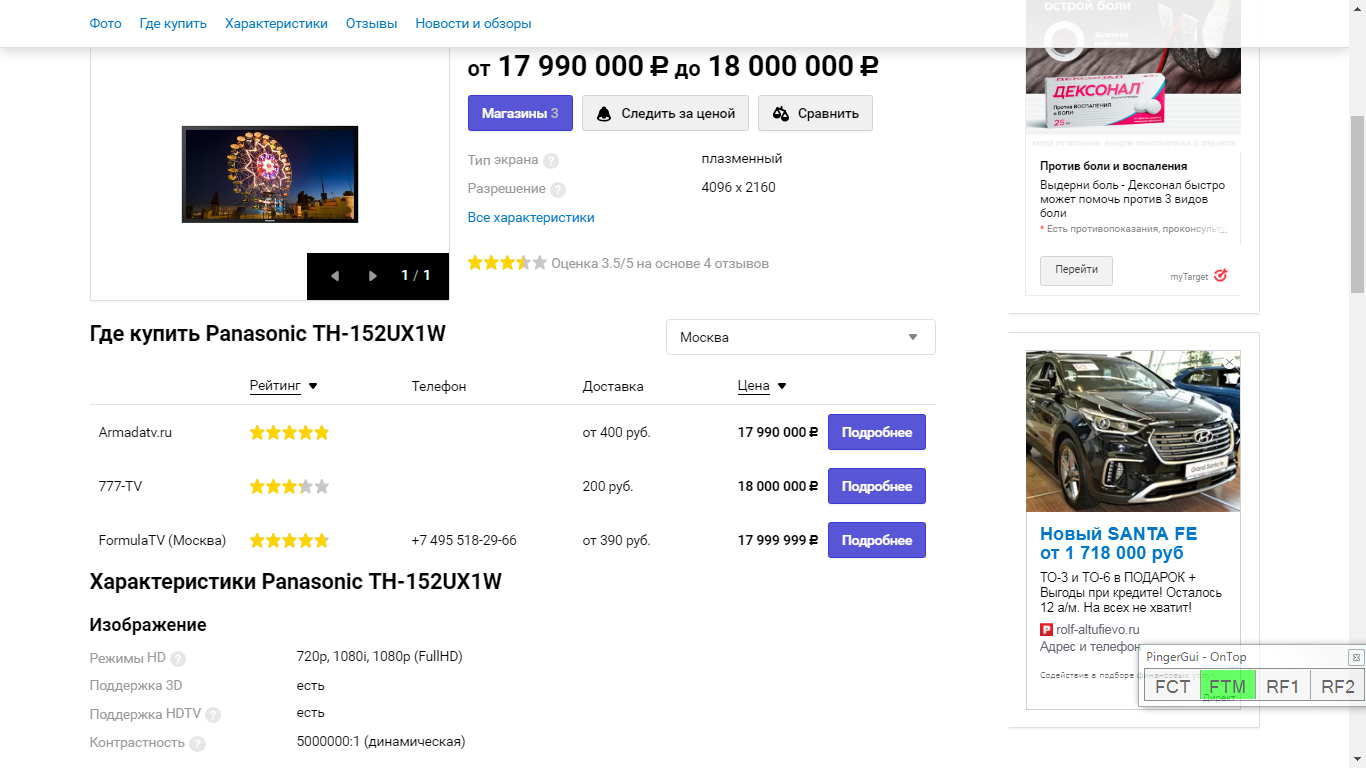
Task: Click the Hyundai Santa Fe ad photo
Action: click(1133, 431)
